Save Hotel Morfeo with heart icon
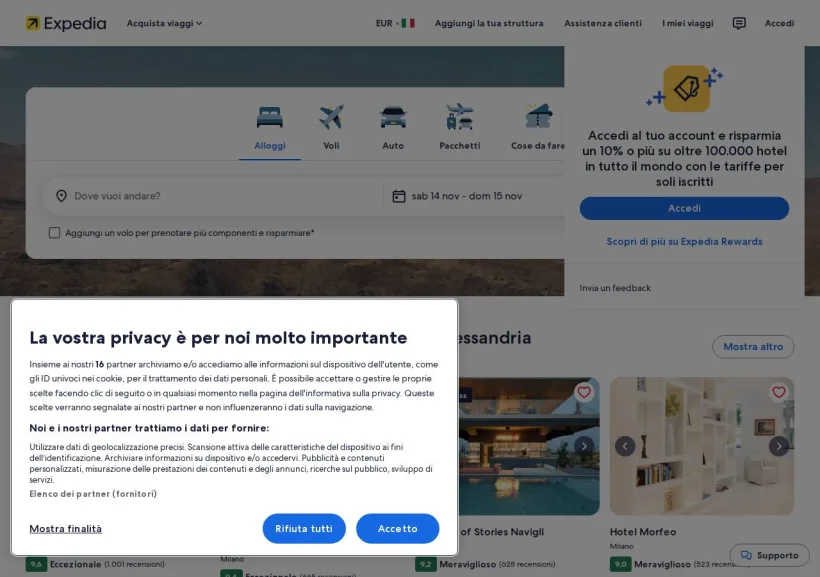The image size is (820, 577). (779, 392)
